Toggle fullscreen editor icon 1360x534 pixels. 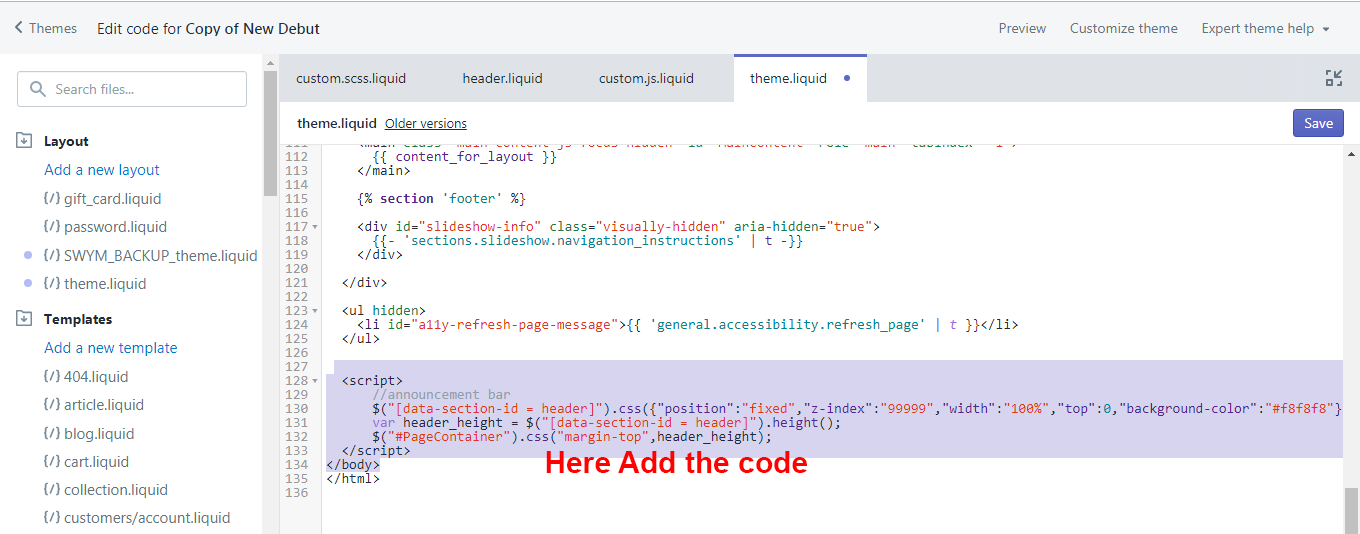point(1333,78)
